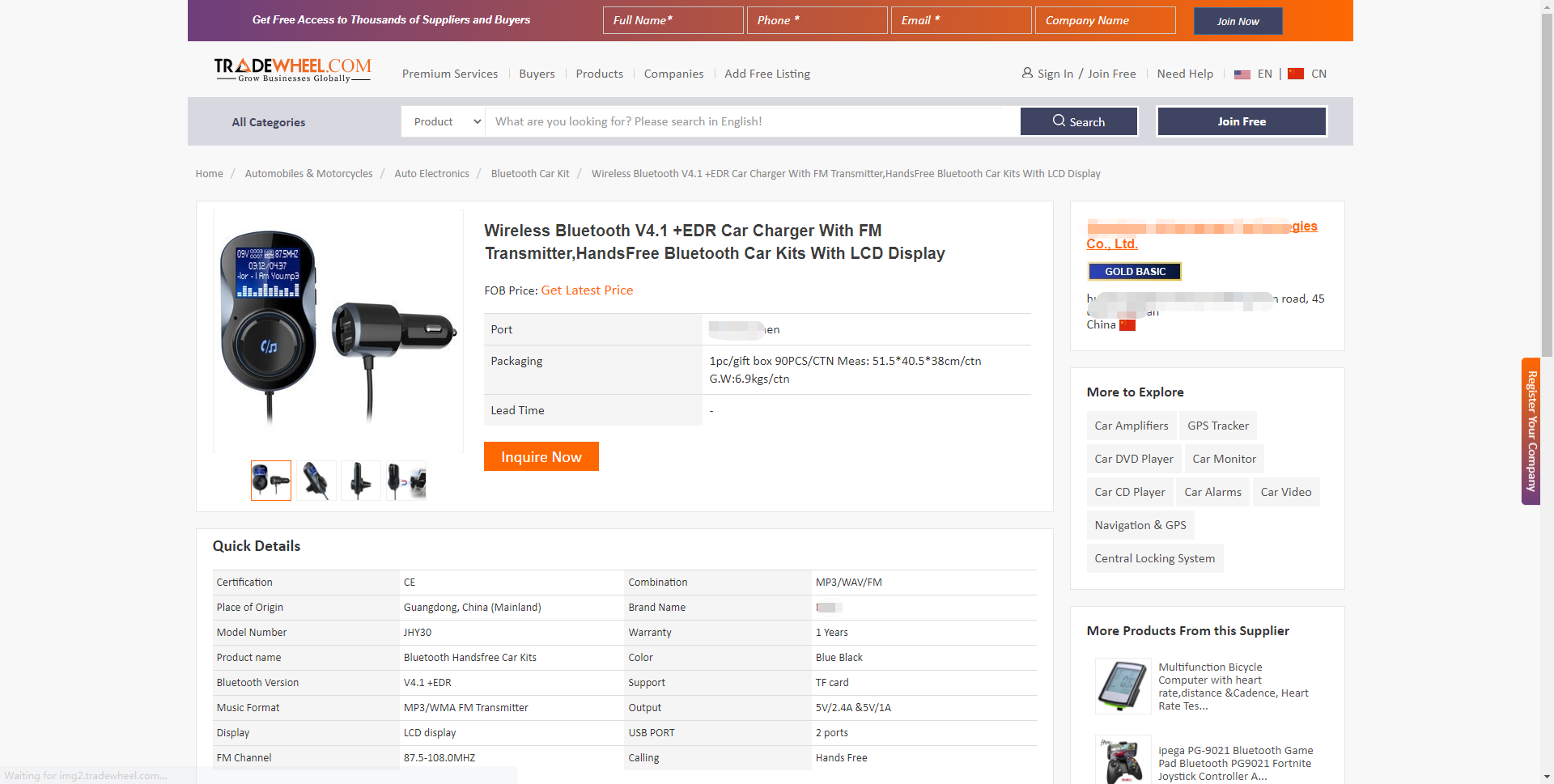The height and width of the screenshot is (784, 1554).
Task: Click the Bluetooth Car Kit breadcrumb
Action: click(x=530, y=174)
